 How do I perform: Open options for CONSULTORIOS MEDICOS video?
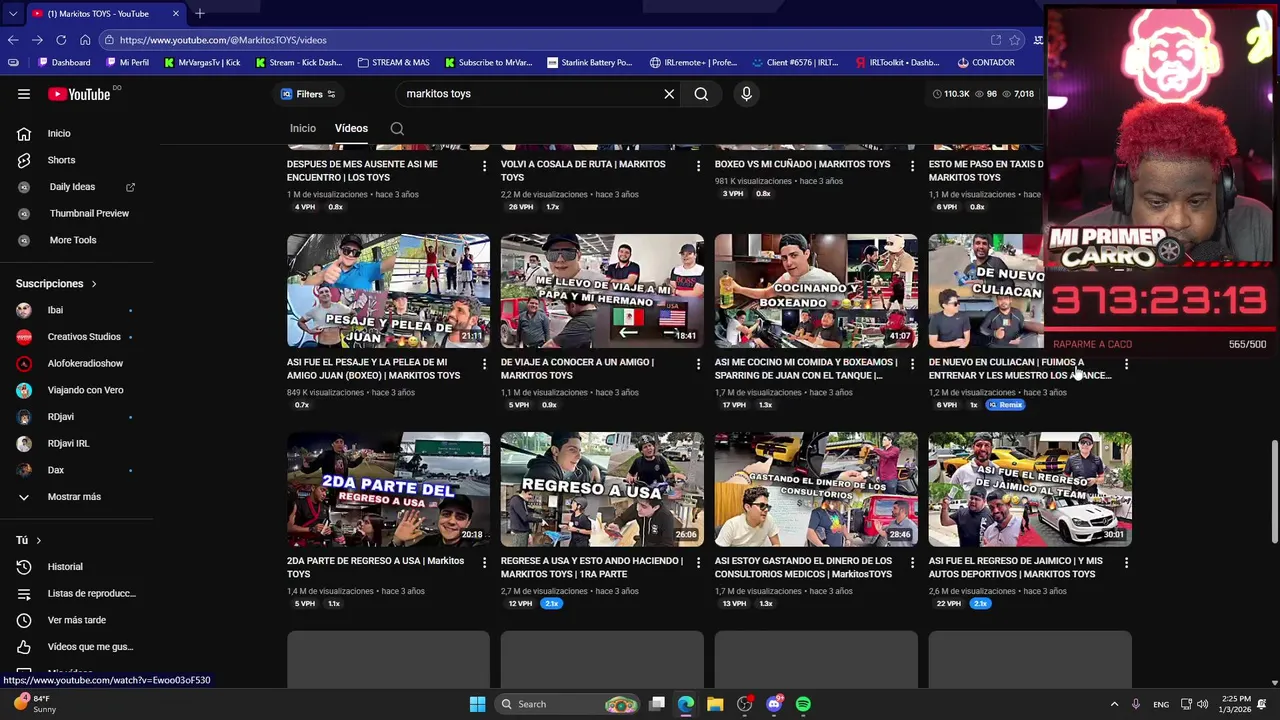(x=912, y=563)
